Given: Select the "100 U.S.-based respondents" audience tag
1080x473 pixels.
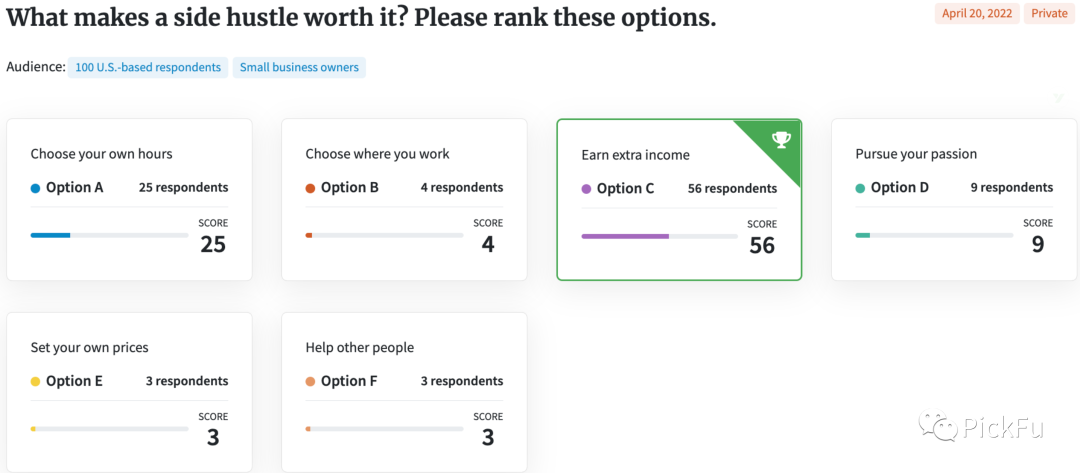Looking at the screenshot, I should [x=147, y=68].
